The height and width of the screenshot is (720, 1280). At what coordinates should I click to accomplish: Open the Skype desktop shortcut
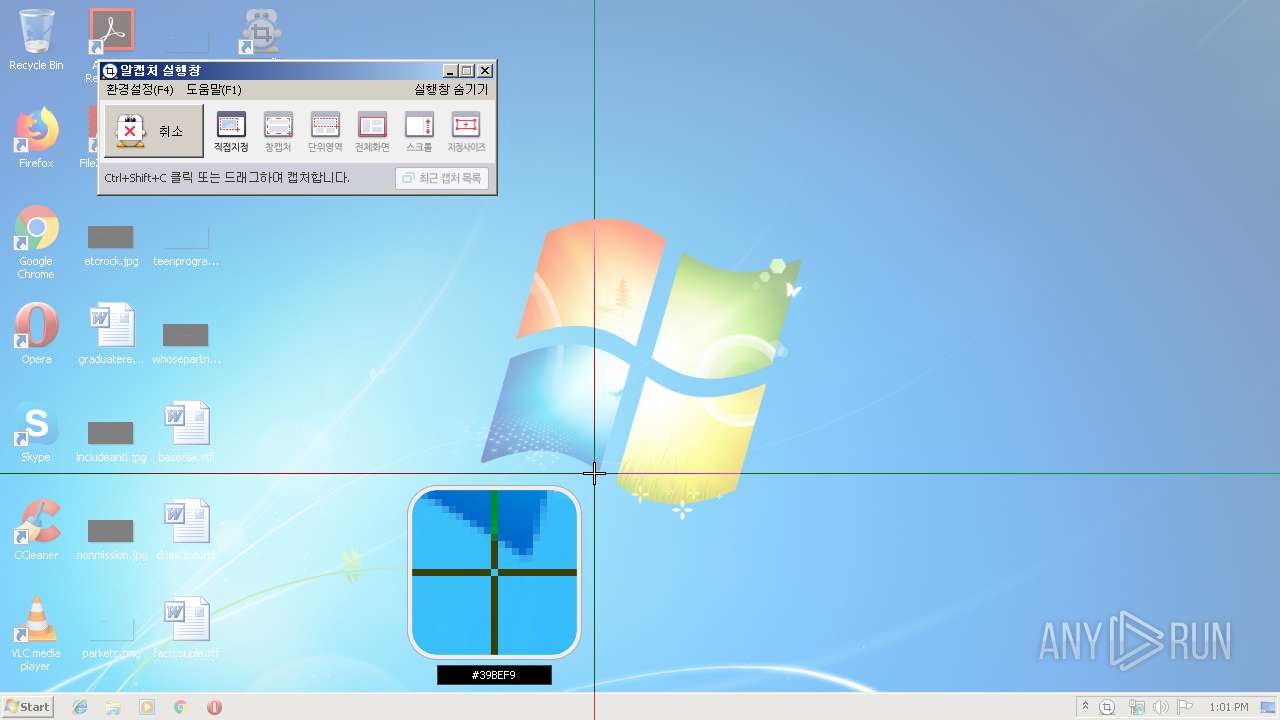36,432
